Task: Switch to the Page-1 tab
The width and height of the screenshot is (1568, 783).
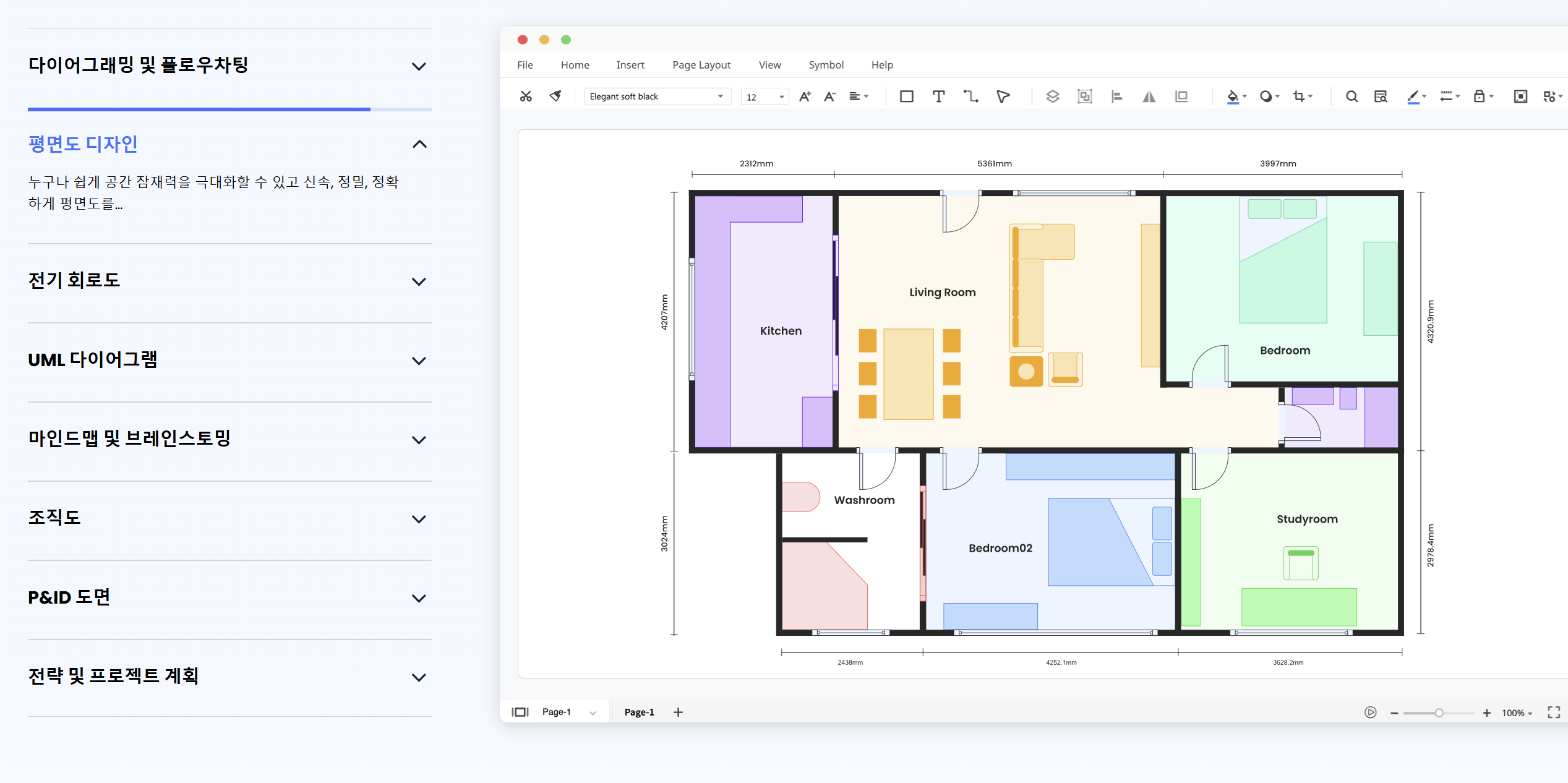Action: tap(639, 712)
